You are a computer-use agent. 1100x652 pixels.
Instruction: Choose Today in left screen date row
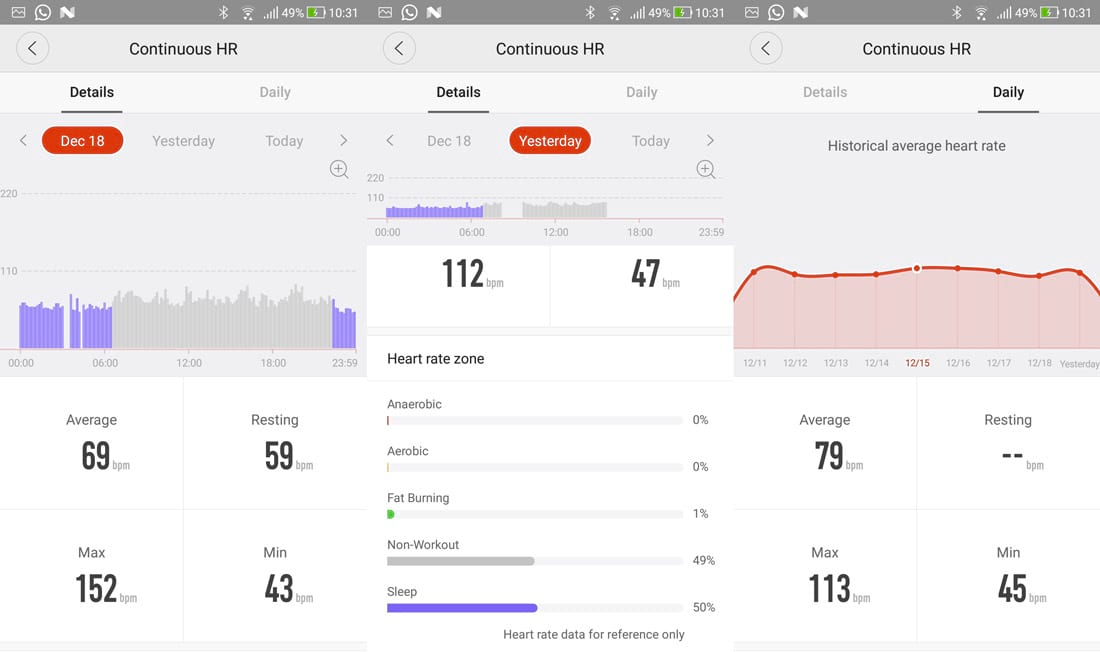(284, 140)
